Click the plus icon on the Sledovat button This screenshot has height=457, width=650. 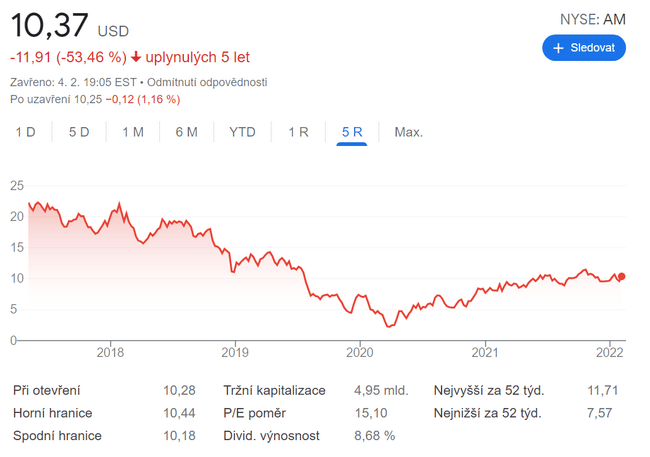[558, 48]
